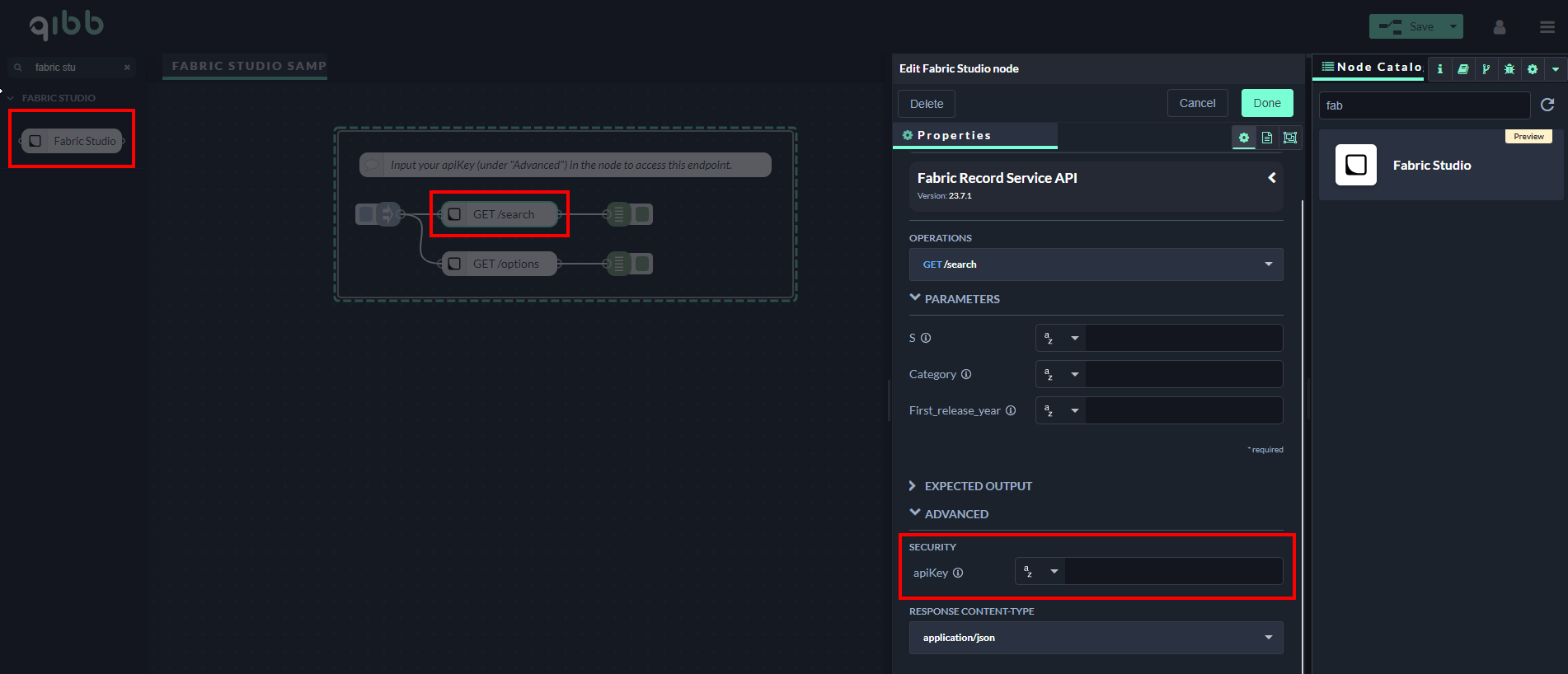Toggle the debug node button after GET /options
The image size is (1568, 674).
click(643, 264)
